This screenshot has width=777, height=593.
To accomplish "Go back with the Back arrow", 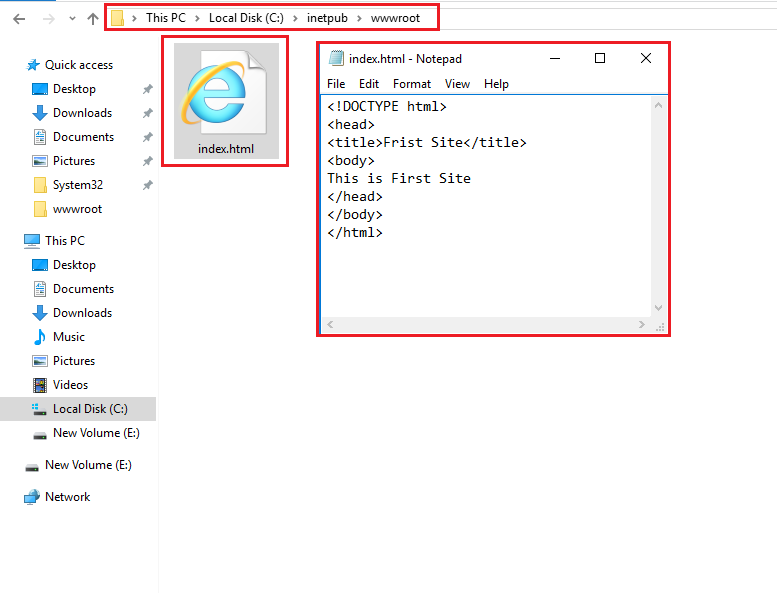I will point(19,19).
